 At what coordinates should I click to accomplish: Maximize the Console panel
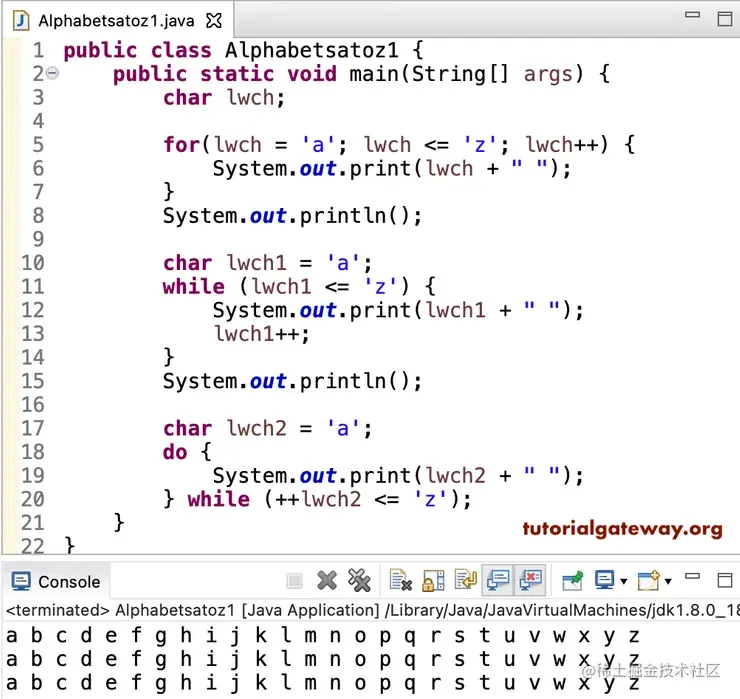pos(724,580)
